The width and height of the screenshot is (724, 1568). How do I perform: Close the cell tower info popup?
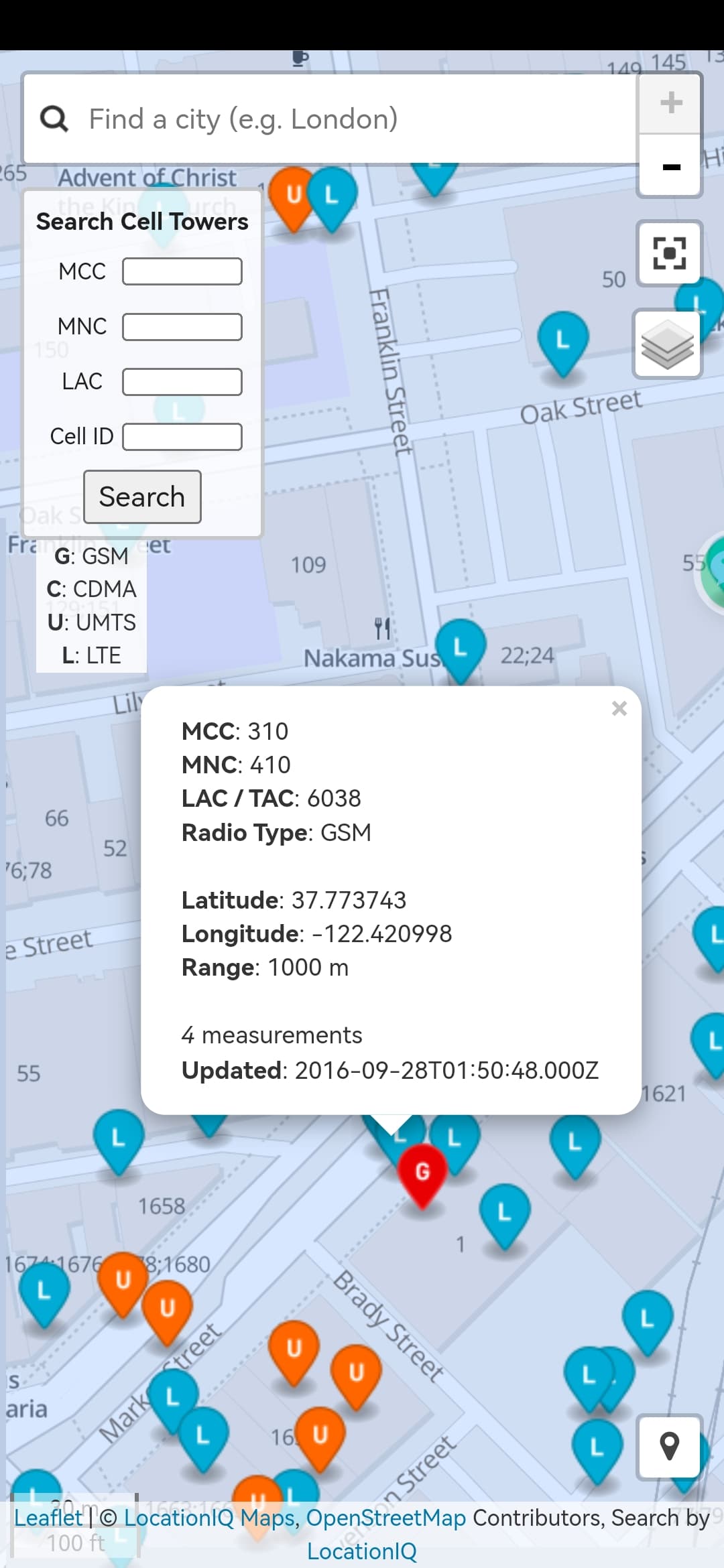click(x=619, y=708)
